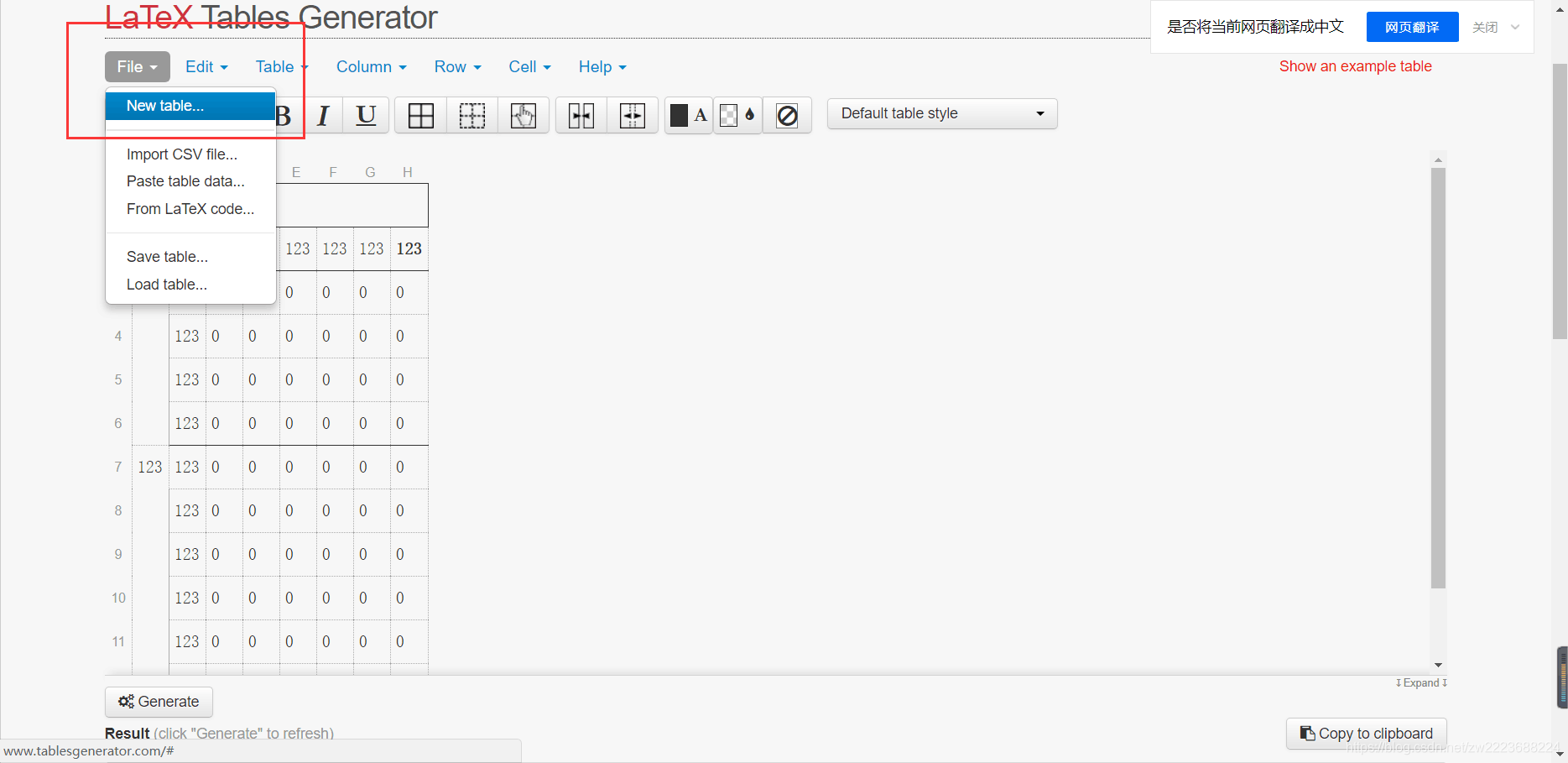Click the table editor's scroll-down arrow
This screenshot has width=1568, height=763.
1438,665
